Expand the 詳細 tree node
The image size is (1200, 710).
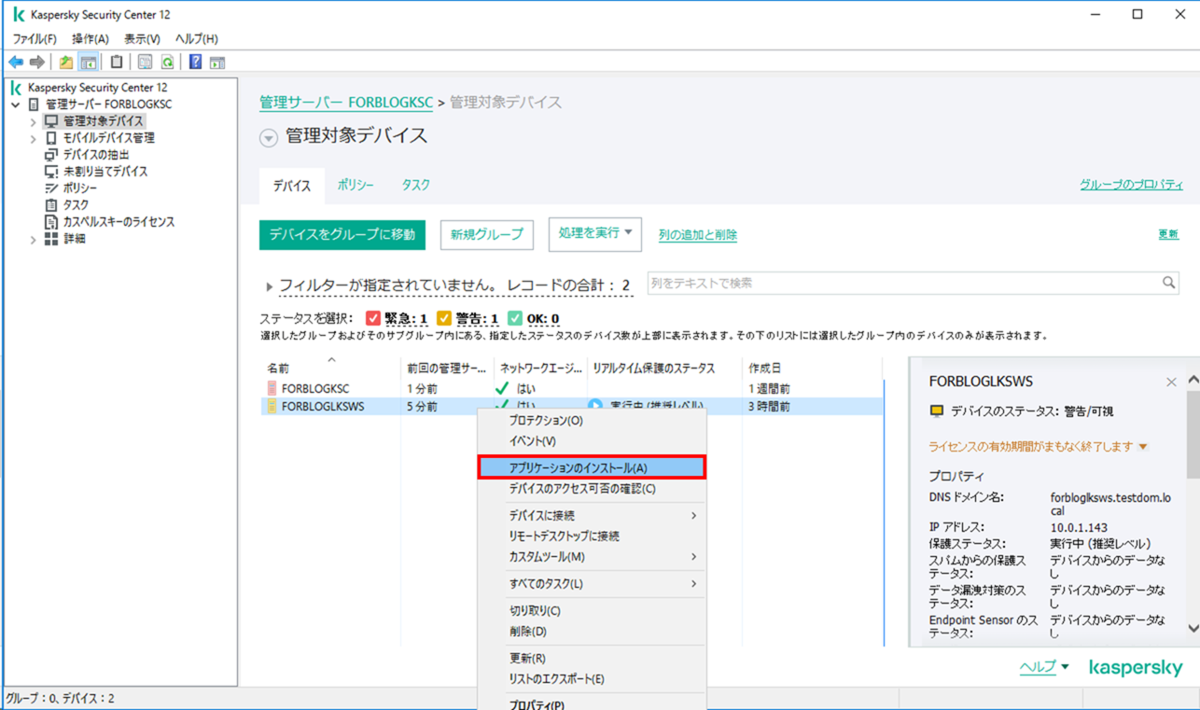coord(33,239)
